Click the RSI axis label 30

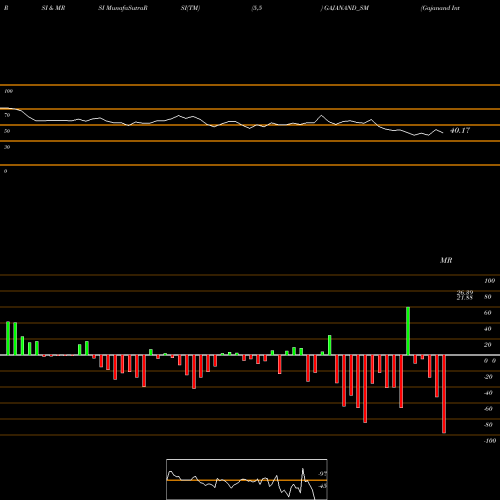click(7, 147)
